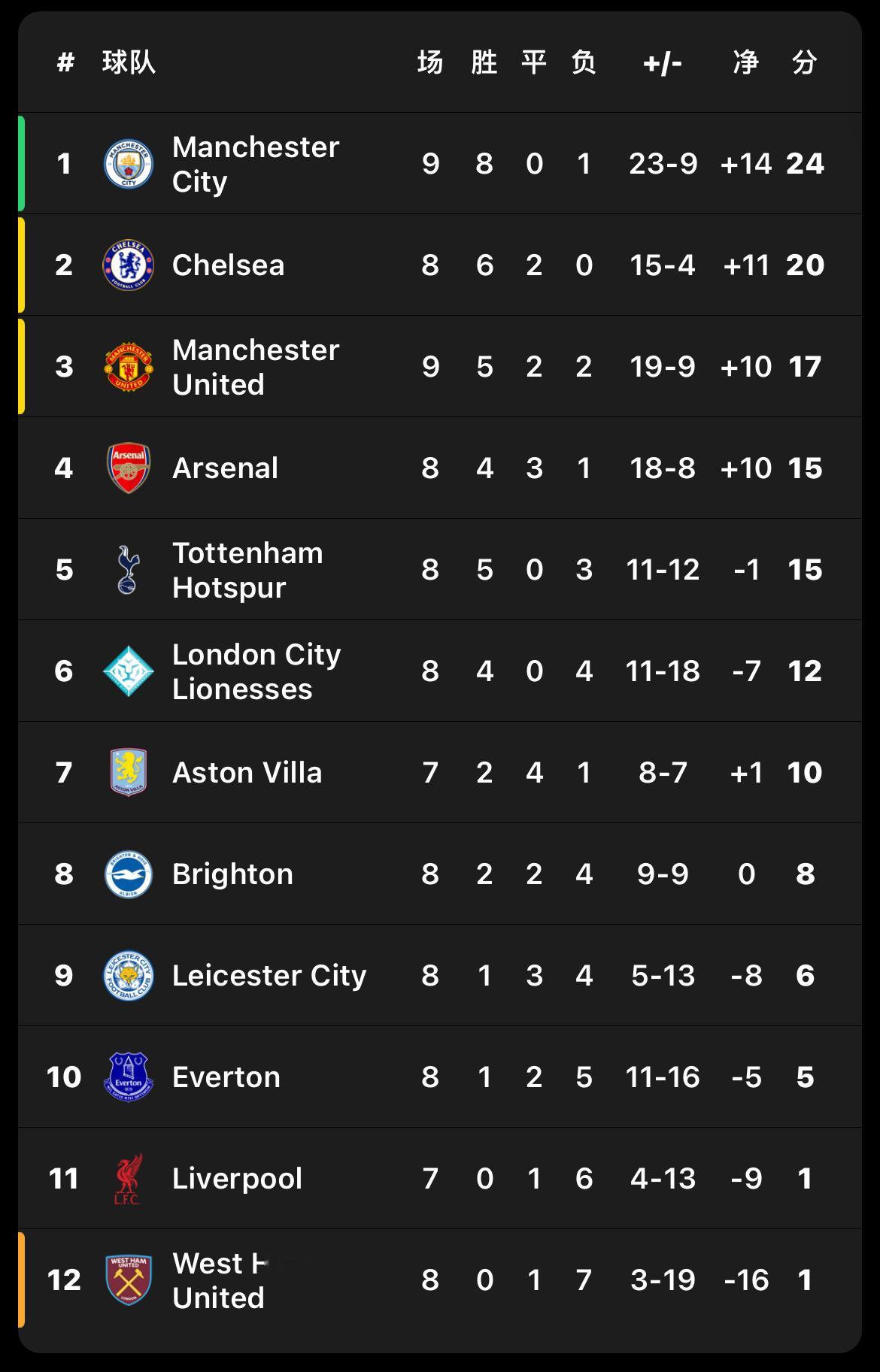The height and width of the screenshot is (1372, 880).
Task: Open the Aston Villa crest icon
Action: (x=129, y=772)
